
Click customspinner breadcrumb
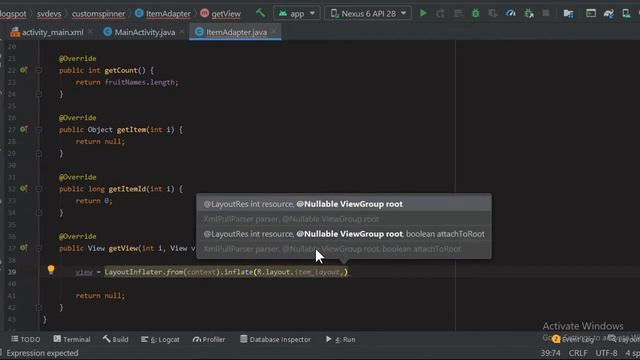[x=98, y=13]
